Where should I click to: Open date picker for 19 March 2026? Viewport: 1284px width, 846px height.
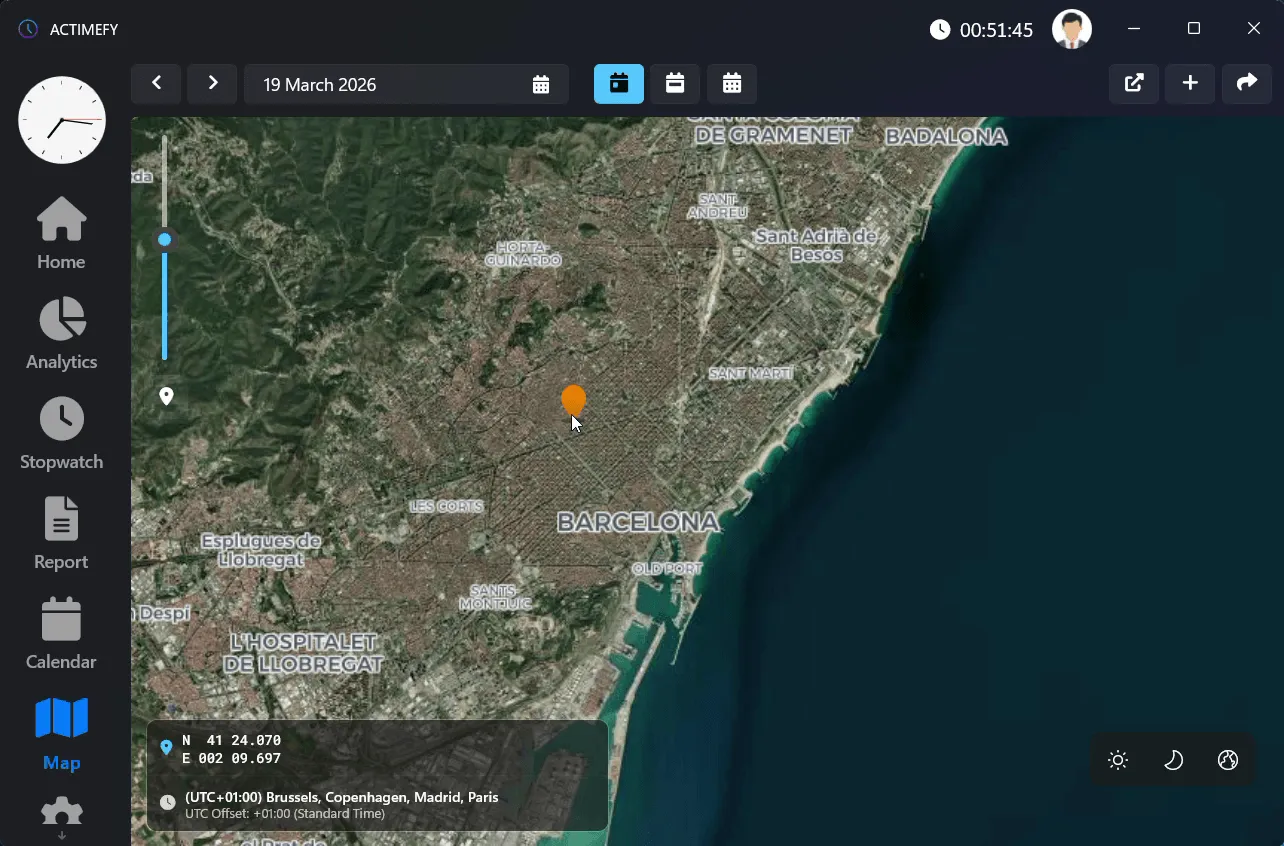point(540,85)
